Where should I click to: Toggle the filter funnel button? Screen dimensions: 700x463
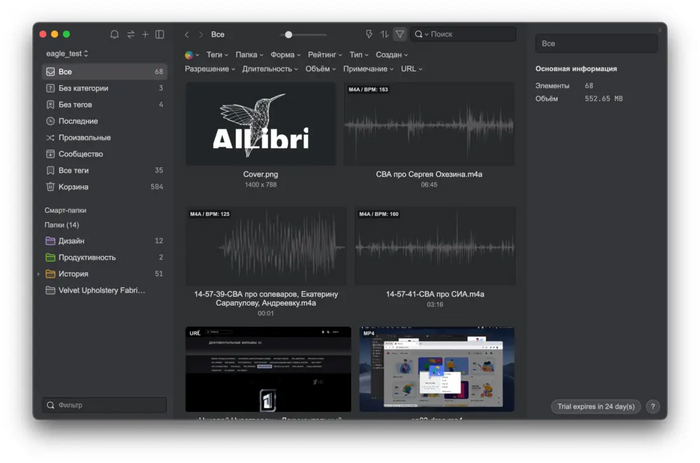tap(400, 34)
